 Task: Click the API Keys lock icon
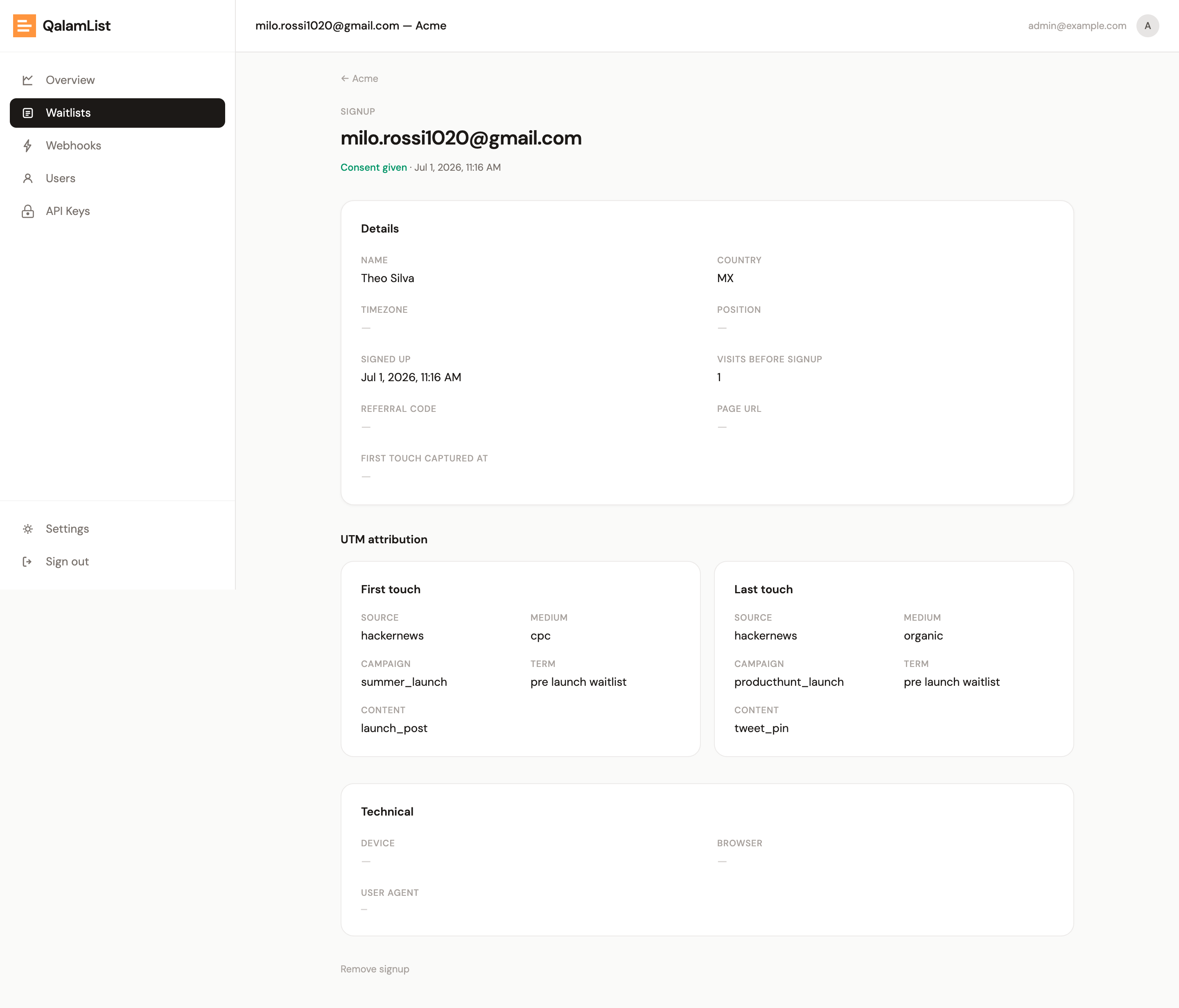click(x=27, y=211)
